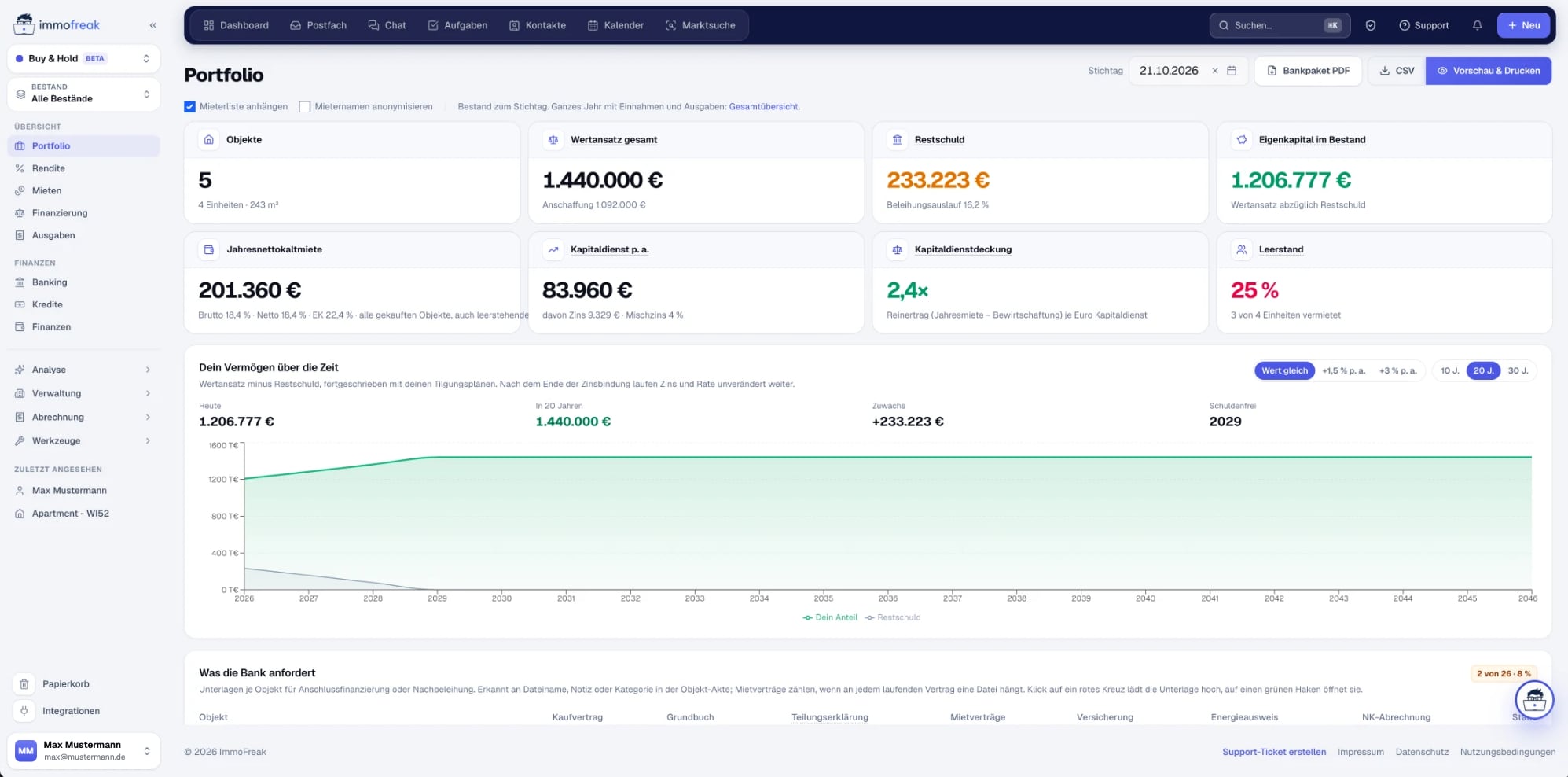
Task: Open notifications bell
Action: point(1477,25)
